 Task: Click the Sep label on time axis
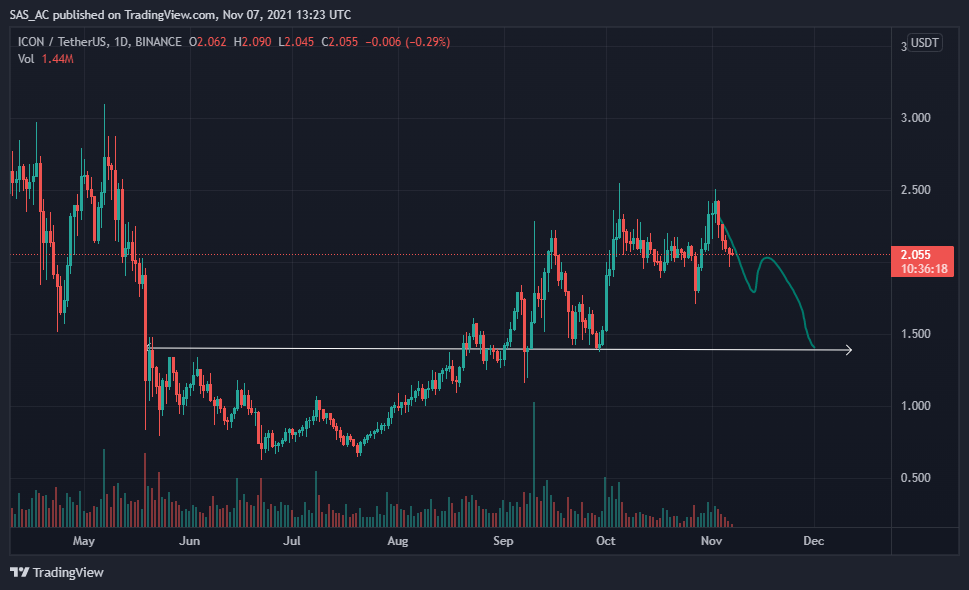coord(503,541)
